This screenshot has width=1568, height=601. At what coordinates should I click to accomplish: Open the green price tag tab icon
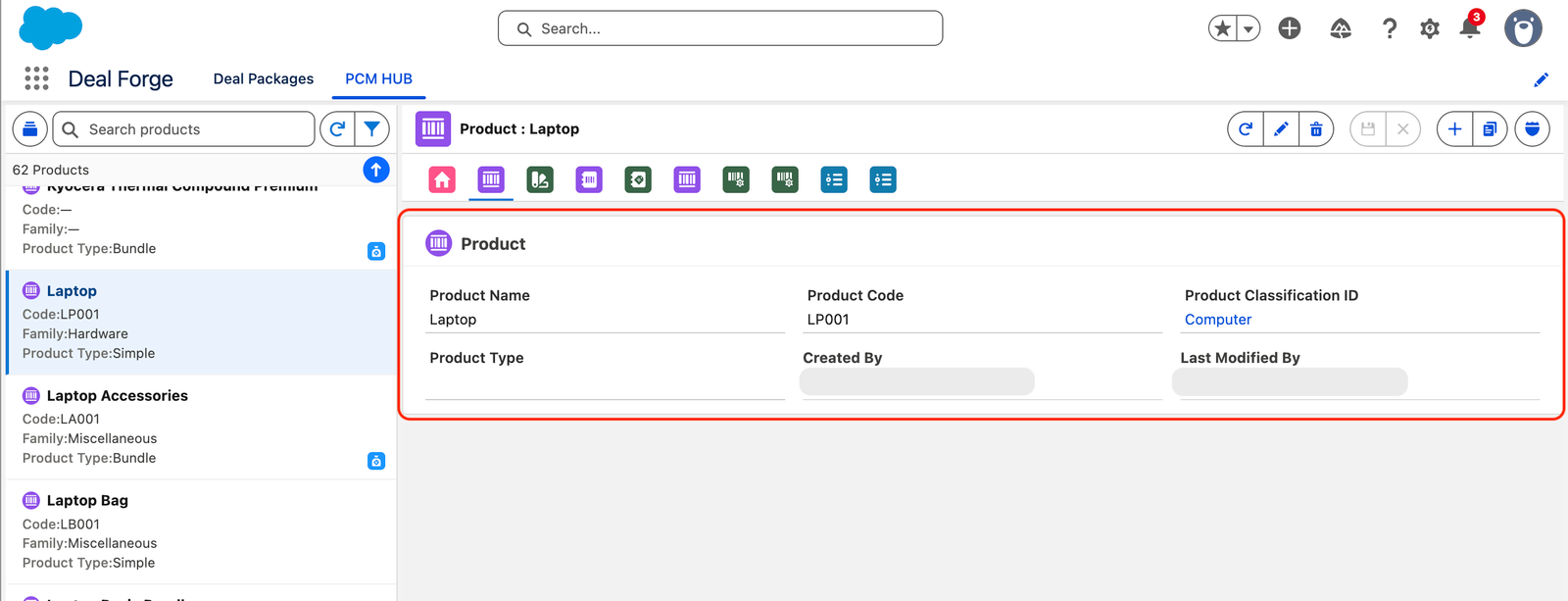point(638,179)
